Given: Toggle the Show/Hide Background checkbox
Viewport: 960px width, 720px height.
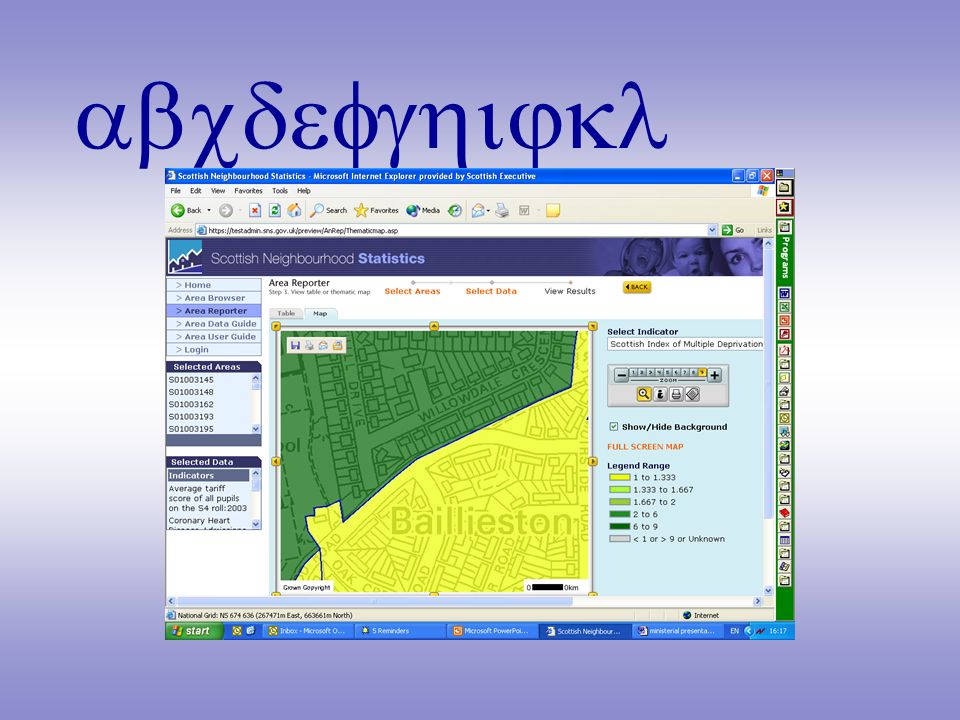Looking at the screenshot, I should tap(613, 426).
